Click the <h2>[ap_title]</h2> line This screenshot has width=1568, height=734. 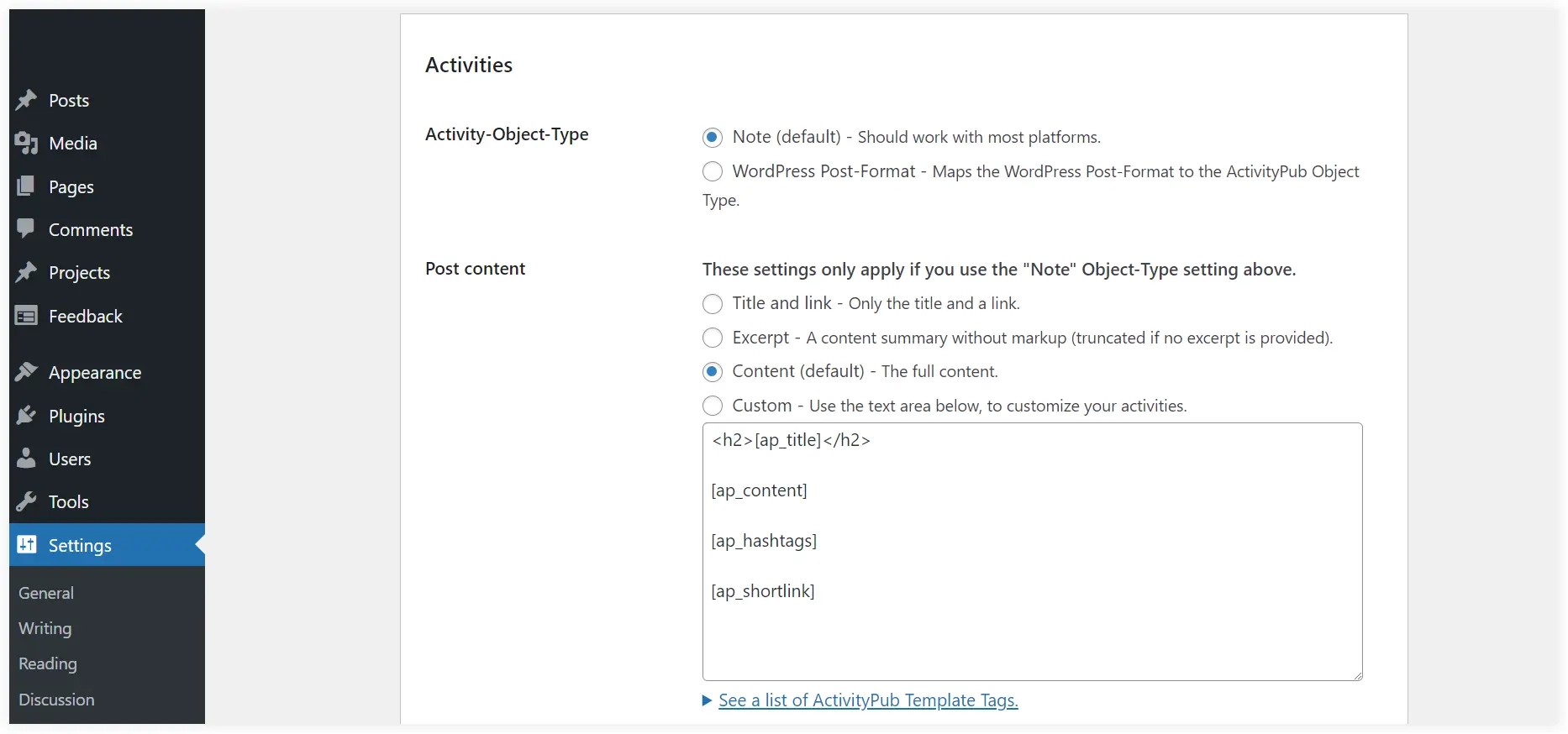792,440
